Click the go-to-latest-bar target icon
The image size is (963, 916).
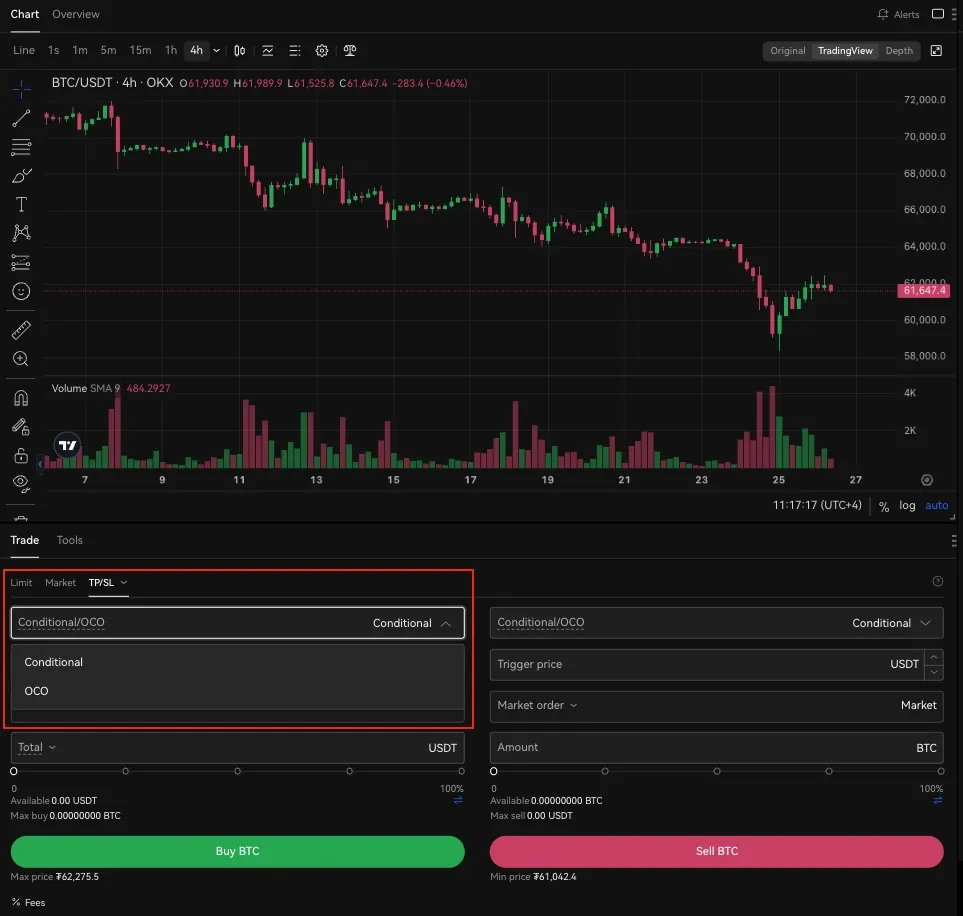927,480
